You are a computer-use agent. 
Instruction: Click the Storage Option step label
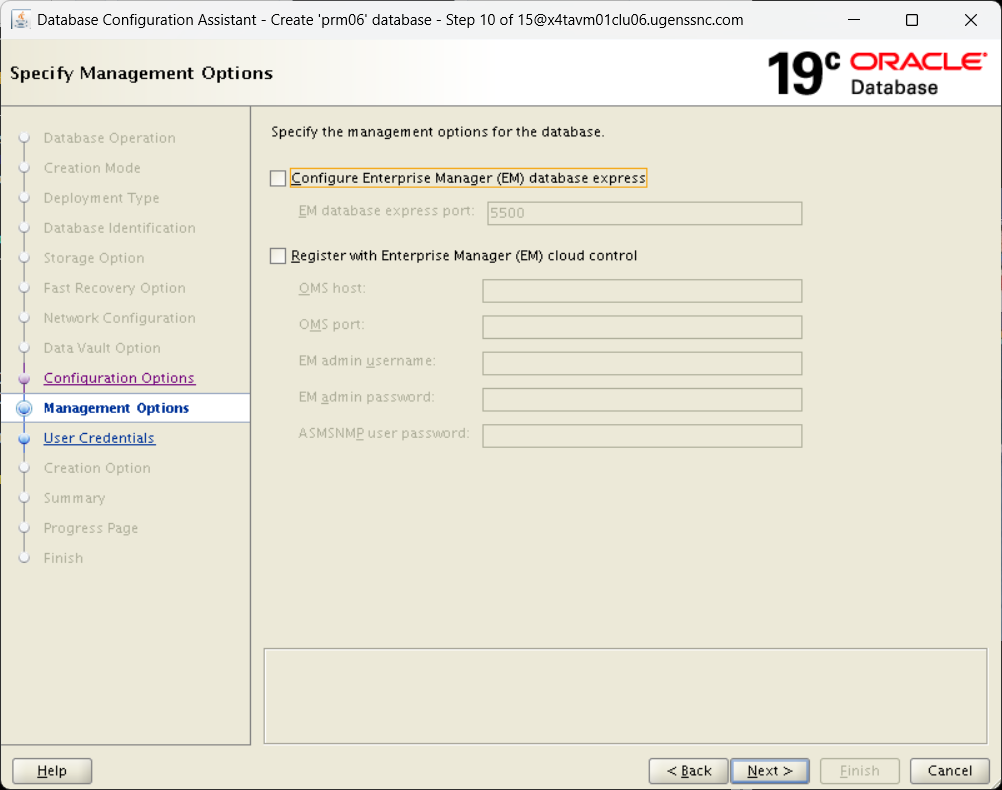pos(94,258)
